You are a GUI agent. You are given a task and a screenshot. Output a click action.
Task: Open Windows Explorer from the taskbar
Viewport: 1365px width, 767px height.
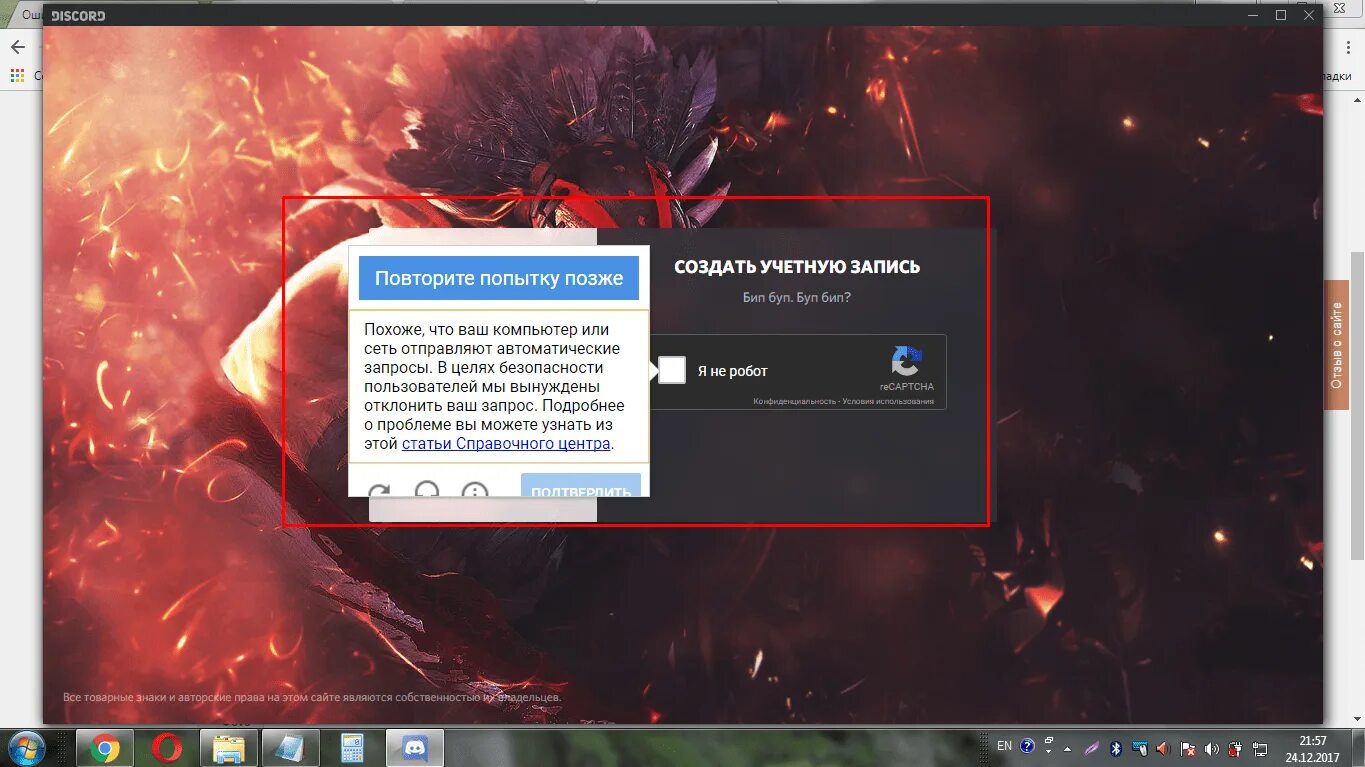click(x=229, y=748)
